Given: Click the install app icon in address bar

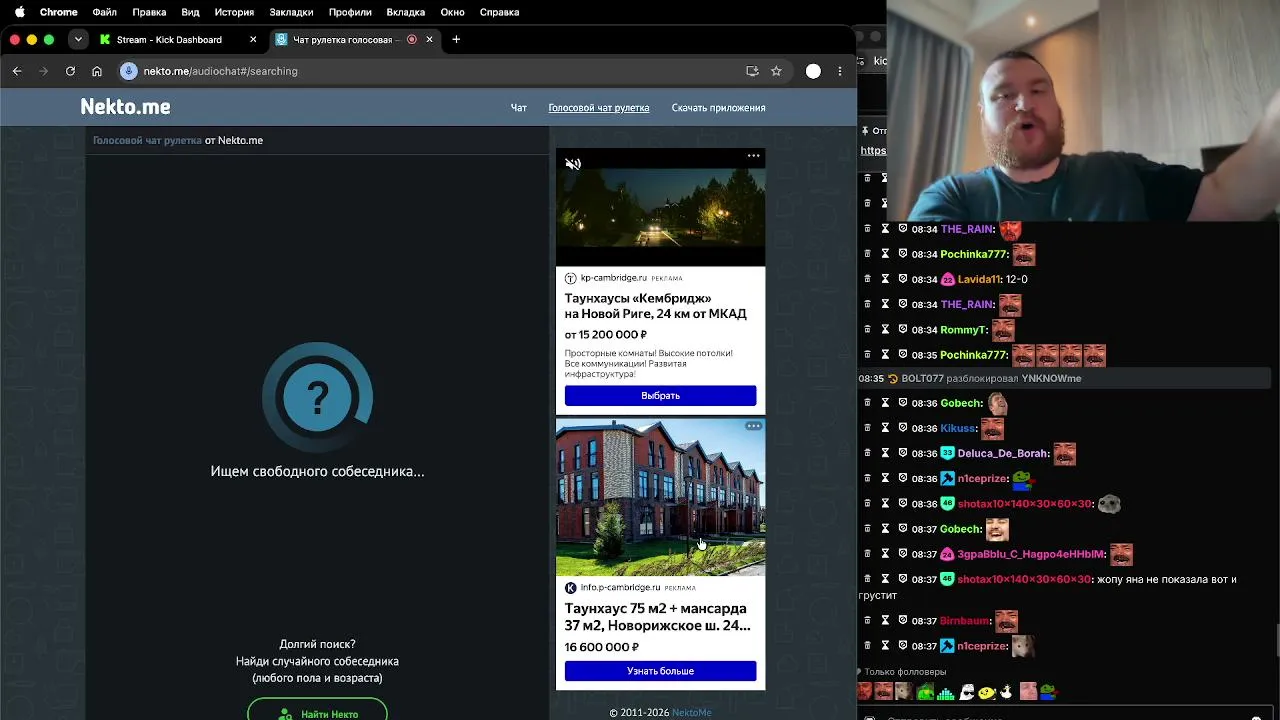Looking at the screenshot, I should click(752, 71).
